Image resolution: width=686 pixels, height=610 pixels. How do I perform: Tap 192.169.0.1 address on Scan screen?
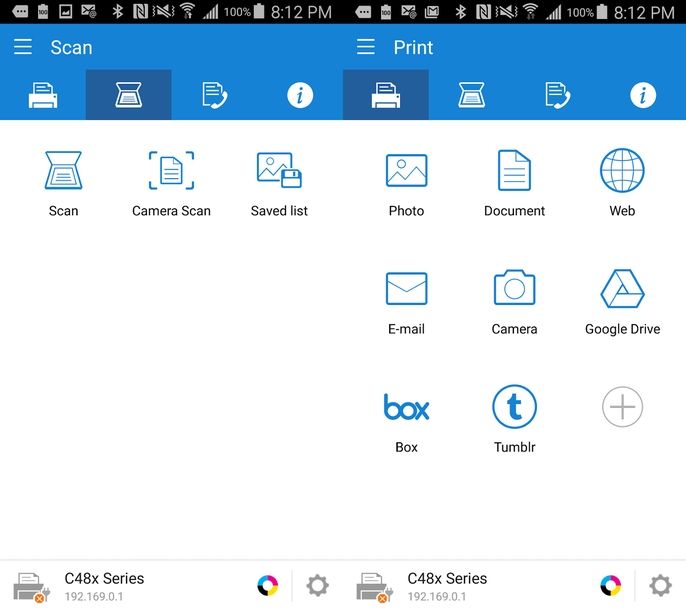coord(94,596)
